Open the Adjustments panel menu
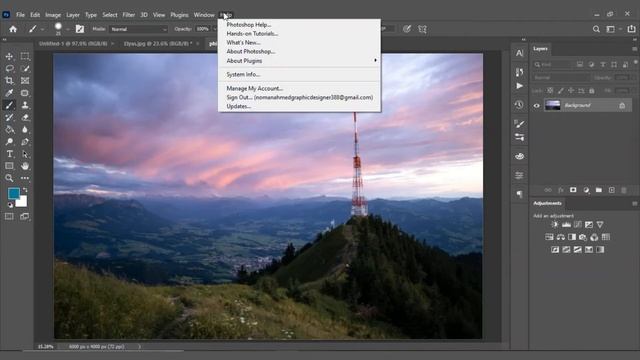The width and height of the screenshot is (640, 360). [x=635, y=203]
